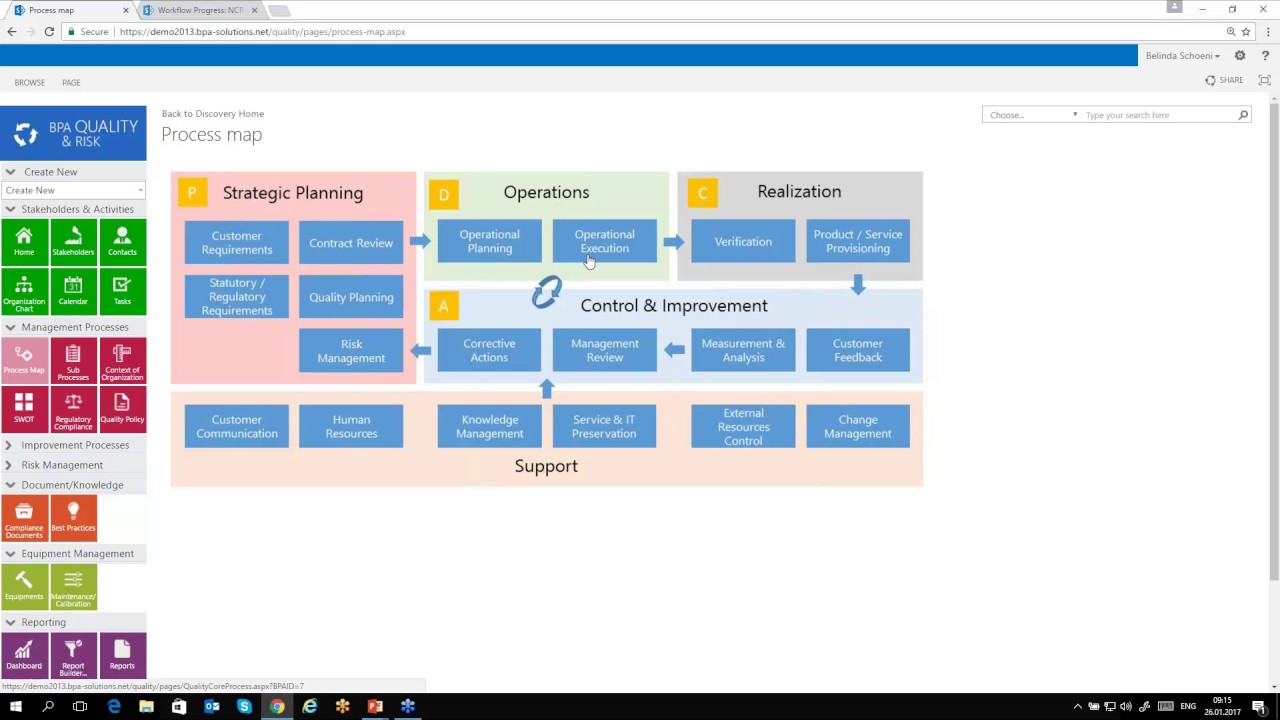Open the Tasks tile
This screenshot has height=720, width=1280.
(x=122, y=291)
